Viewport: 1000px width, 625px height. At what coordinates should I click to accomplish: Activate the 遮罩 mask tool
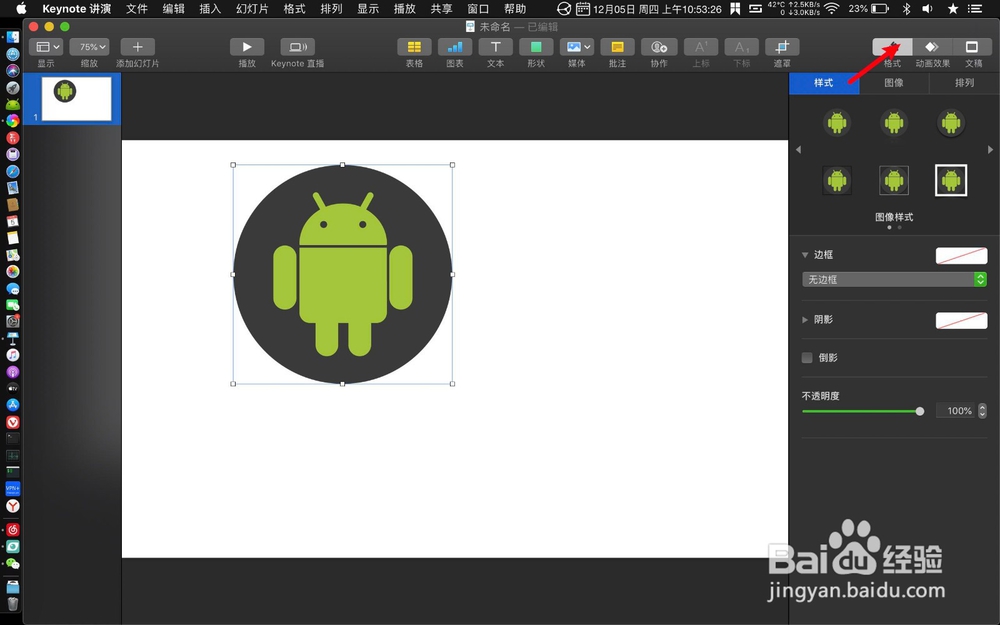pyautogui.click(x=783, y=47)
